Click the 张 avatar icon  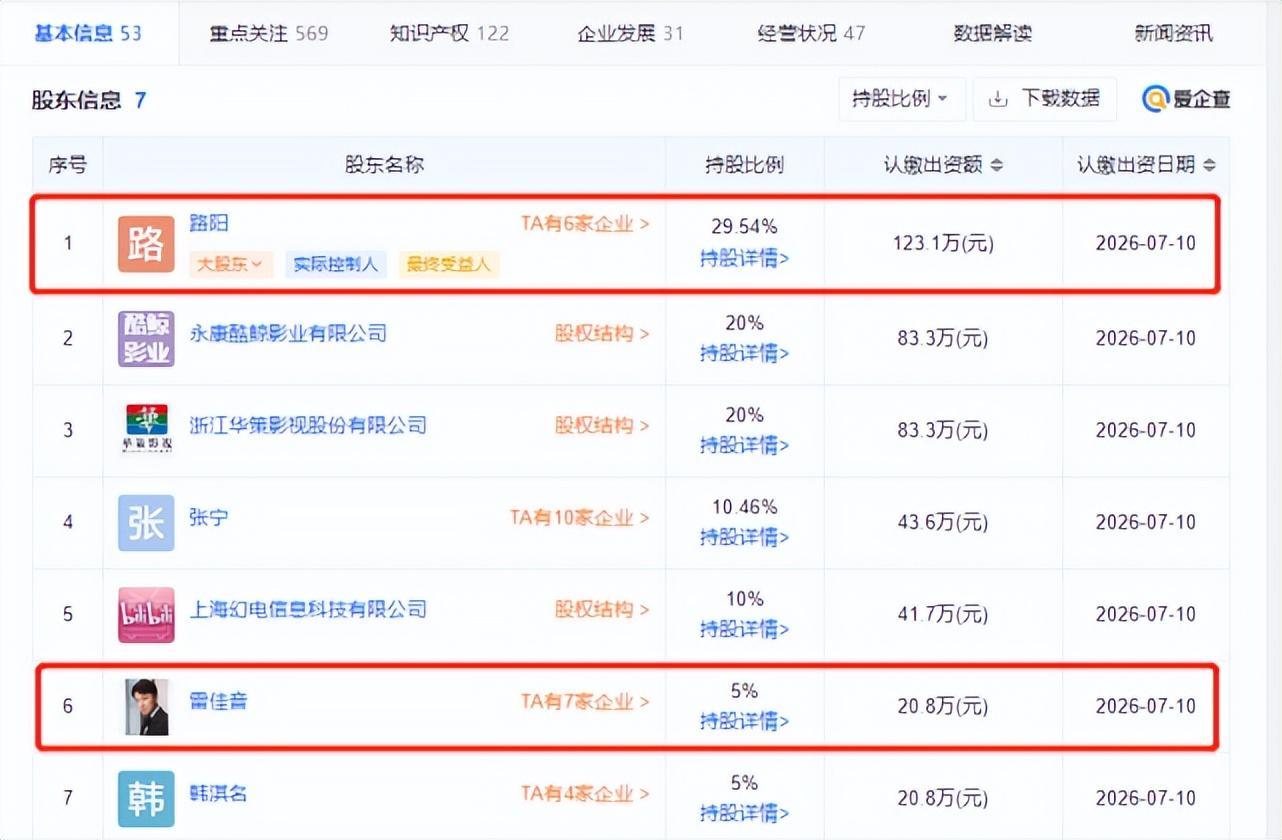(146, 522)
